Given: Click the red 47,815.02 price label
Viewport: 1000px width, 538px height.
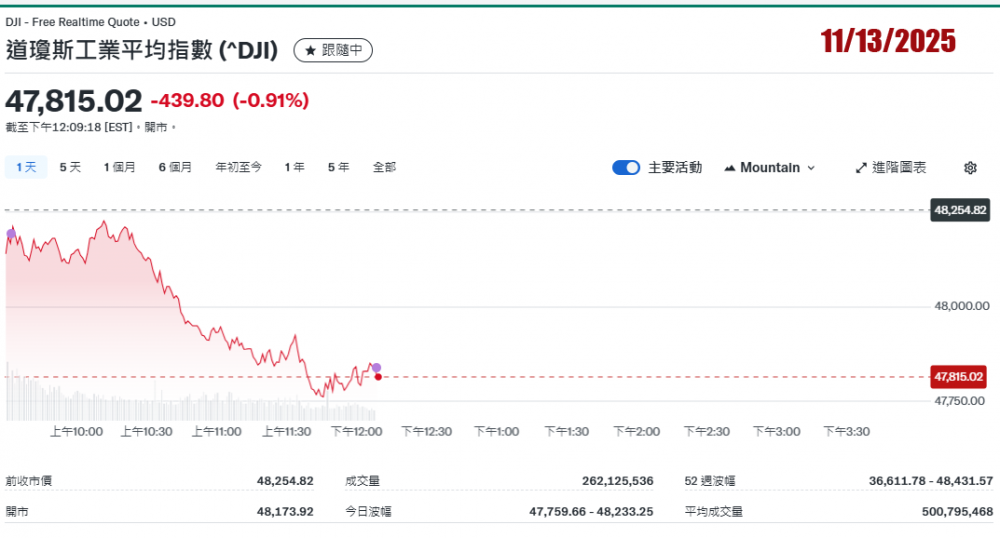Looking at the screenshot, I should [x=958, y=377].
